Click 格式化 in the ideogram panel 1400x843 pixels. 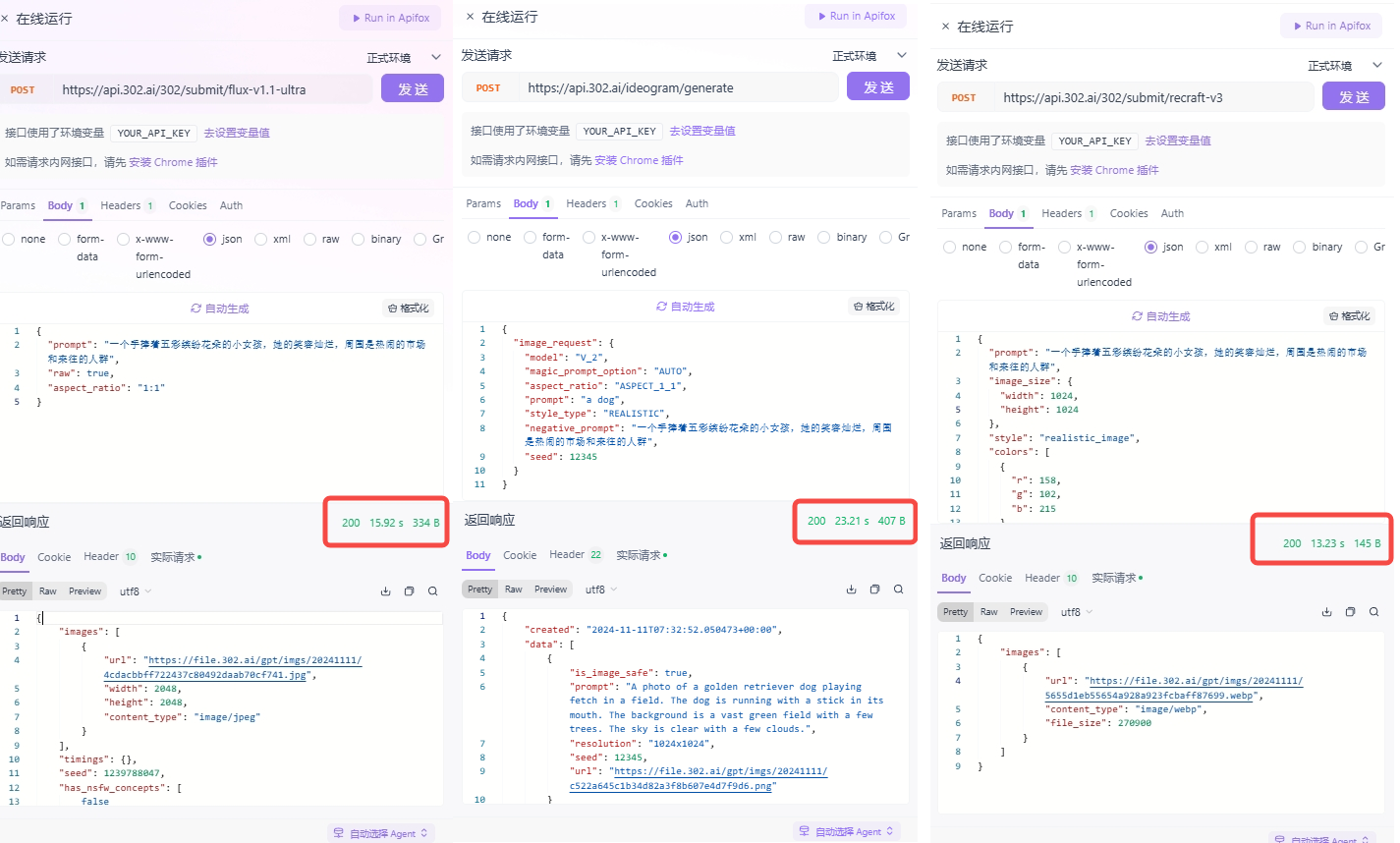pos(874,307)
